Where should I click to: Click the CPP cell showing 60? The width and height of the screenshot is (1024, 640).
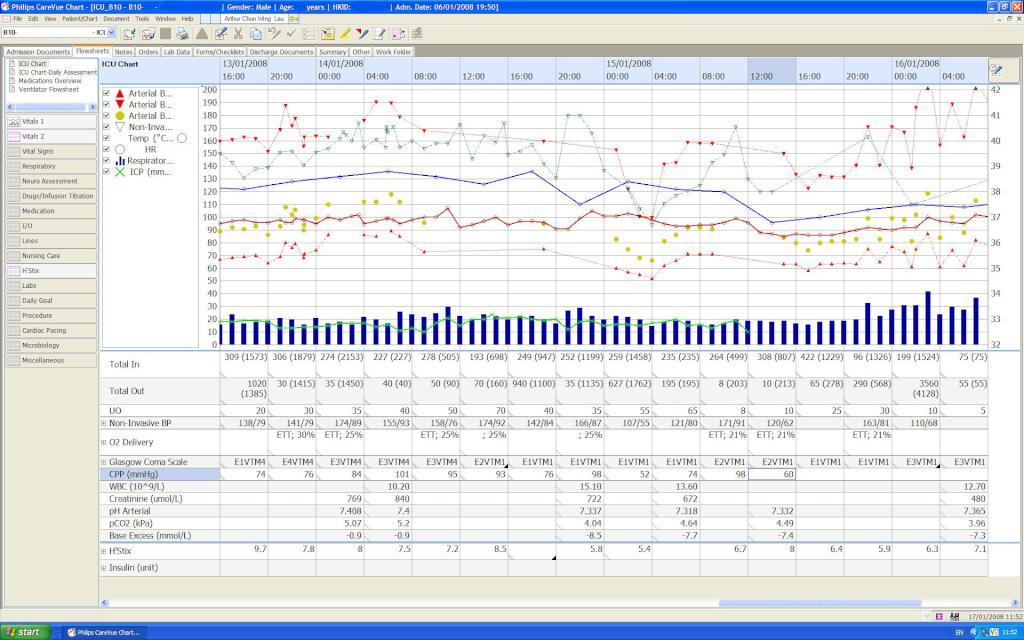[772, 474]
